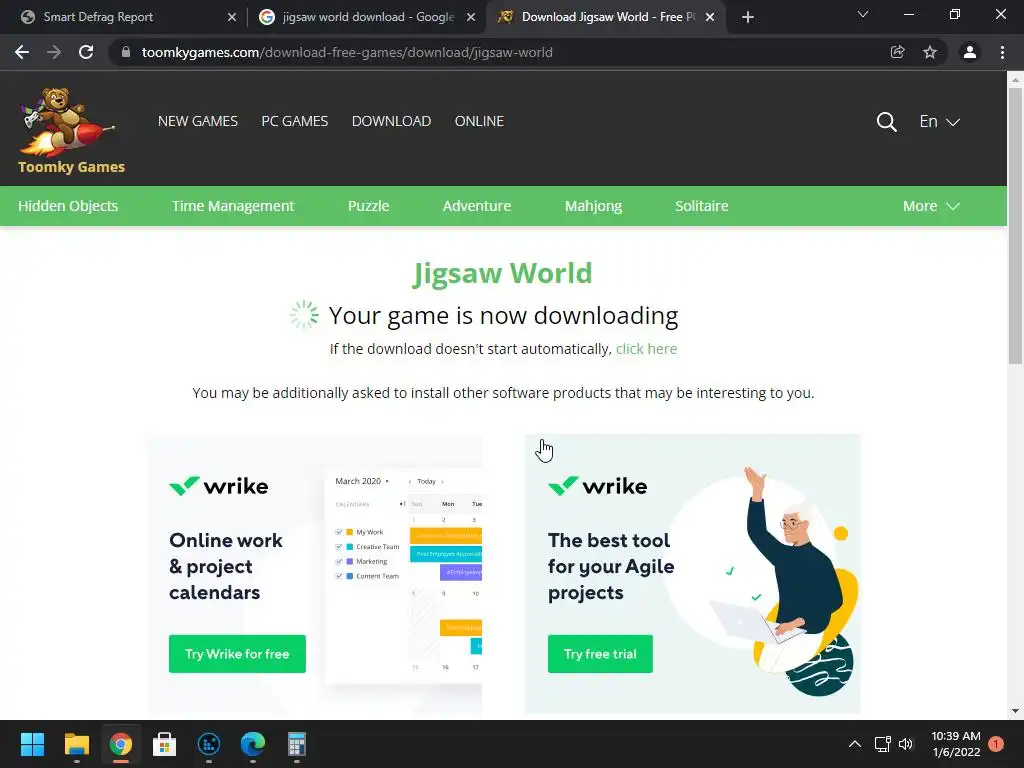1024x768 pixels.
Task: Open the site search magnifier
Action: click(886, 121)
